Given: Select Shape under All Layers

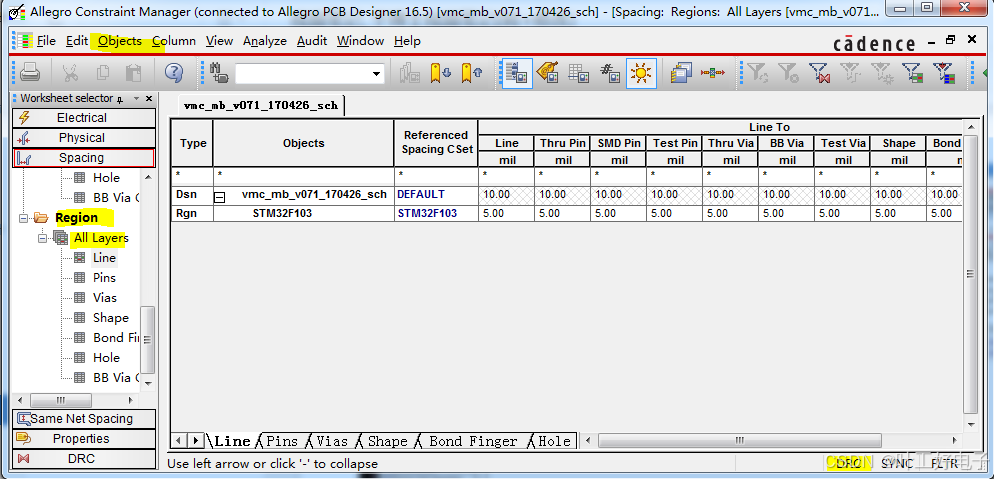Looking at the screenshot, I should 110,317.
